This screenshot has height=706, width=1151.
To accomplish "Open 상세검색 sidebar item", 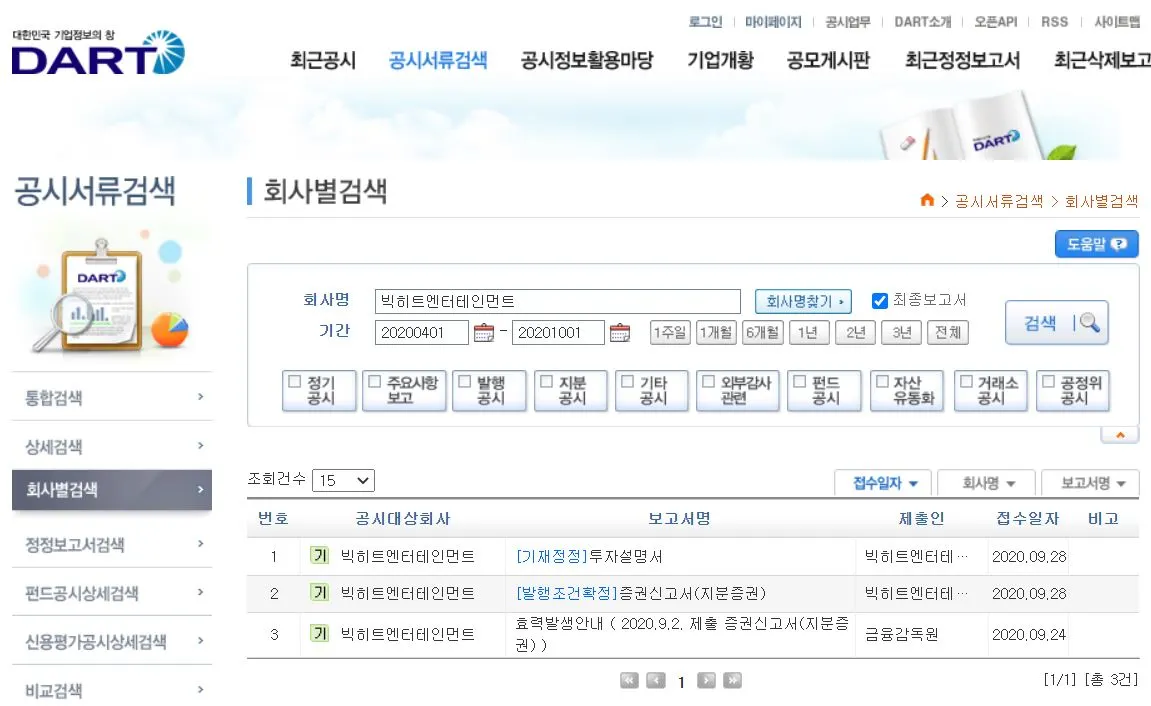I will [x=112, y=446].
